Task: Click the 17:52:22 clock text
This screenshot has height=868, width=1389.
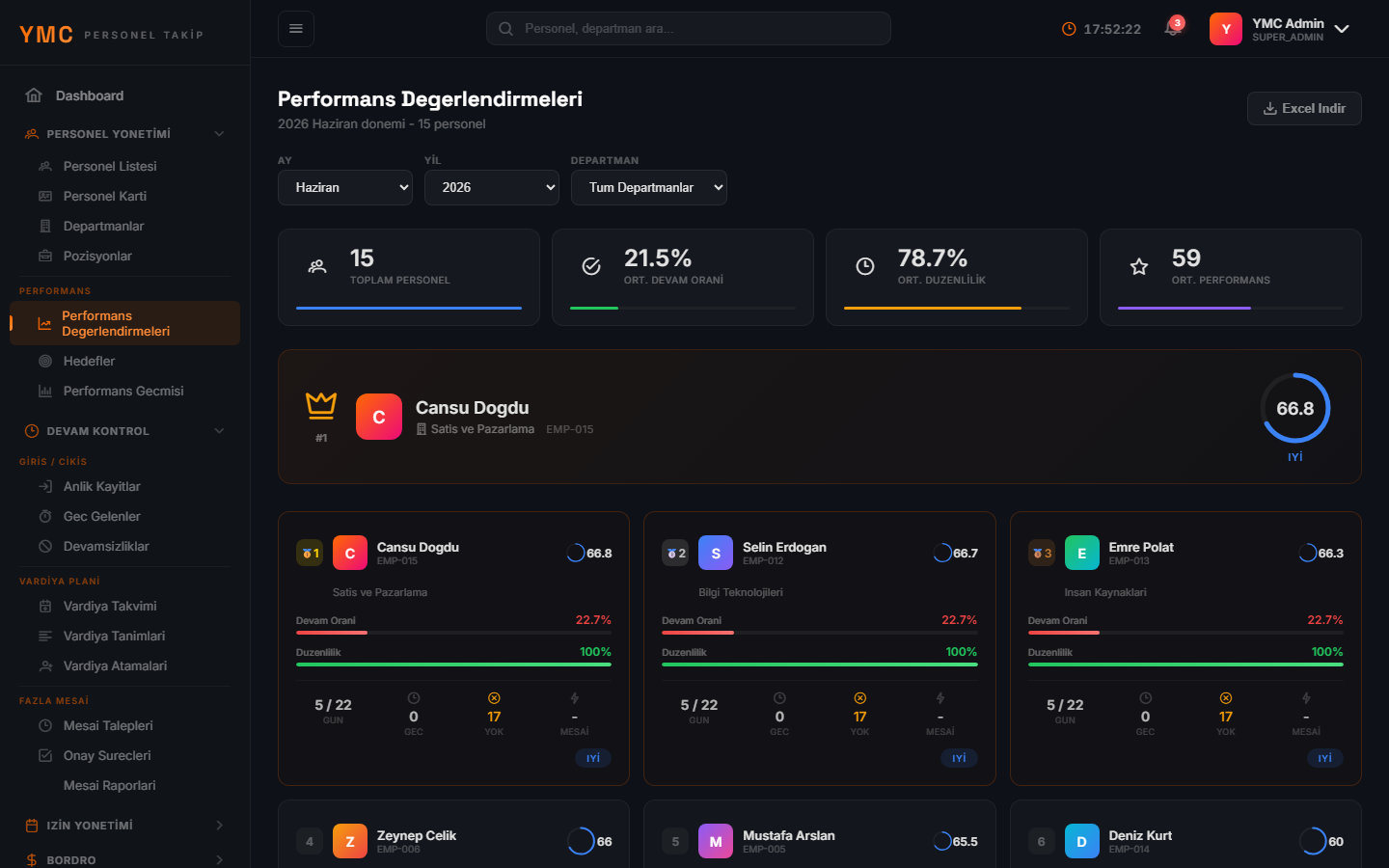Action: [1112, 29]
